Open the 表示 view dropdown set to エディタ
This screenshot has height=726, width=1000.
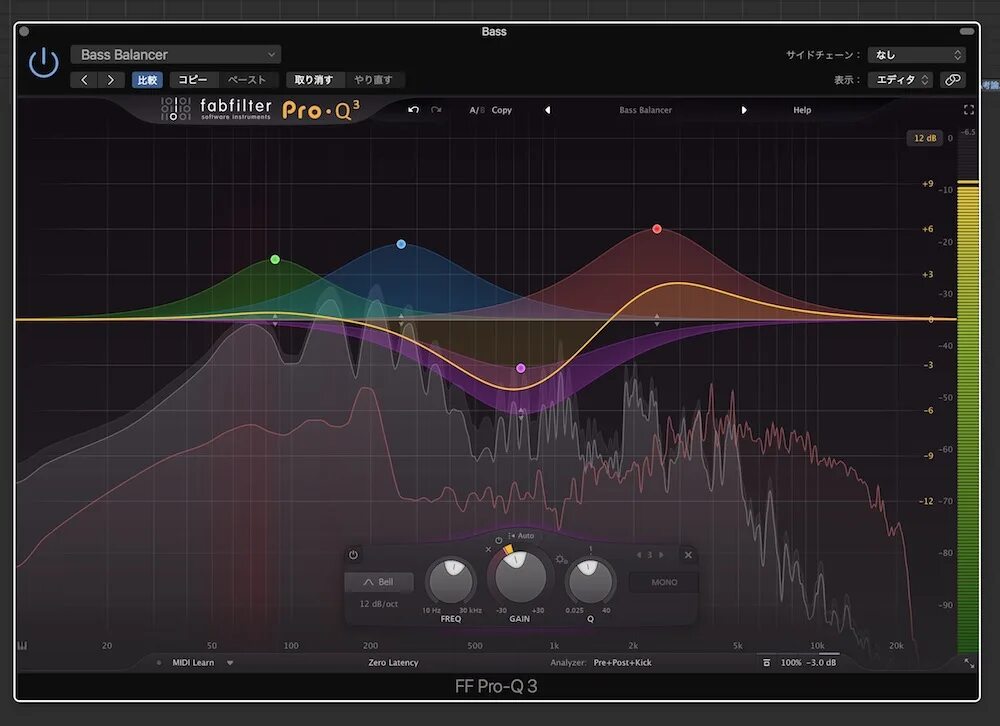click(901, 80)
